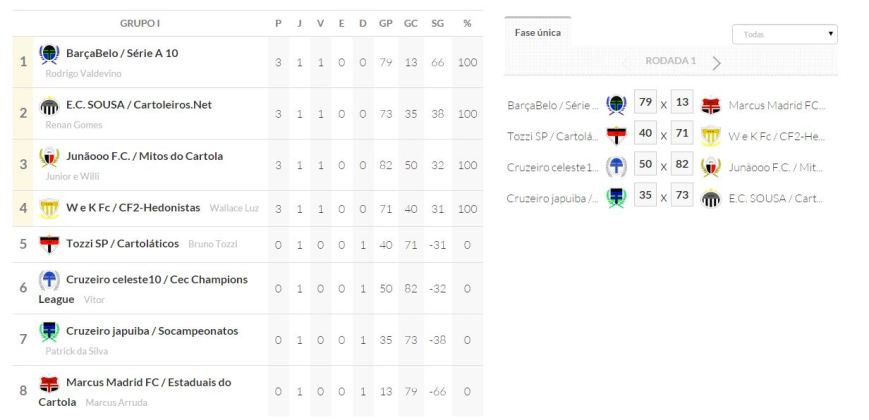Click BarçaBelo score 79 in match list

coord(645,103)
